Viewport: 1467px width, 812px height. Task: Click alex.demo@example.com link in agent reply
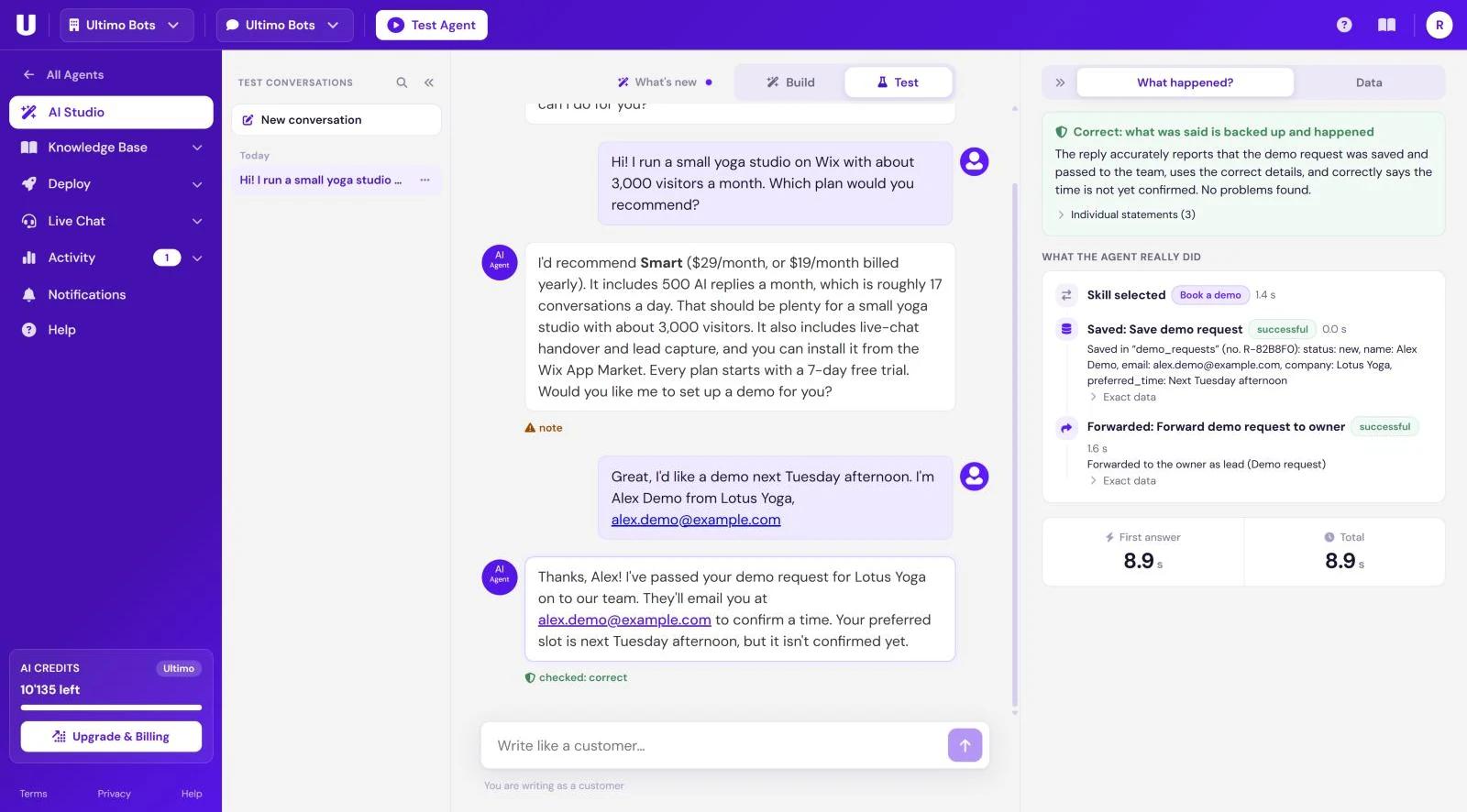click(x=624, y=620)
